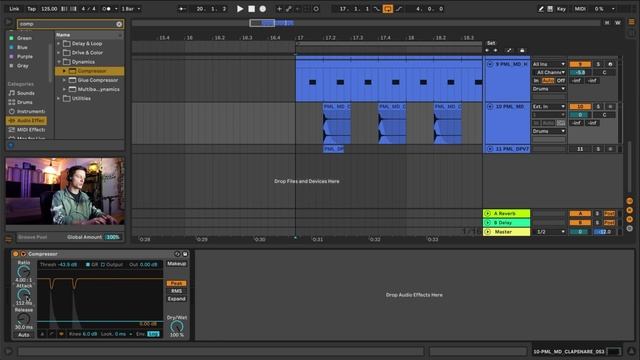Select the tempo field showing 125.00
The image size is (640, 360).
[x=49, y=9]
